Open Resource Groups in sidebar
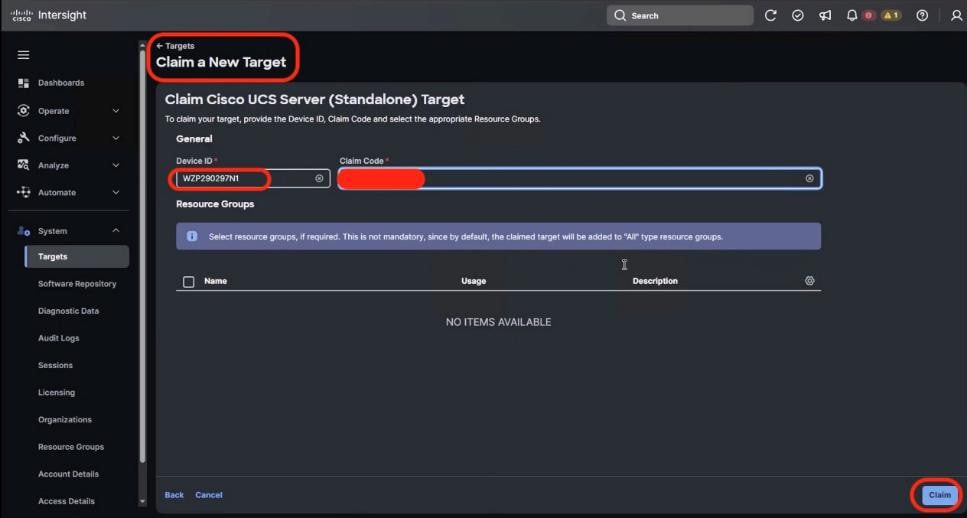 71,446
